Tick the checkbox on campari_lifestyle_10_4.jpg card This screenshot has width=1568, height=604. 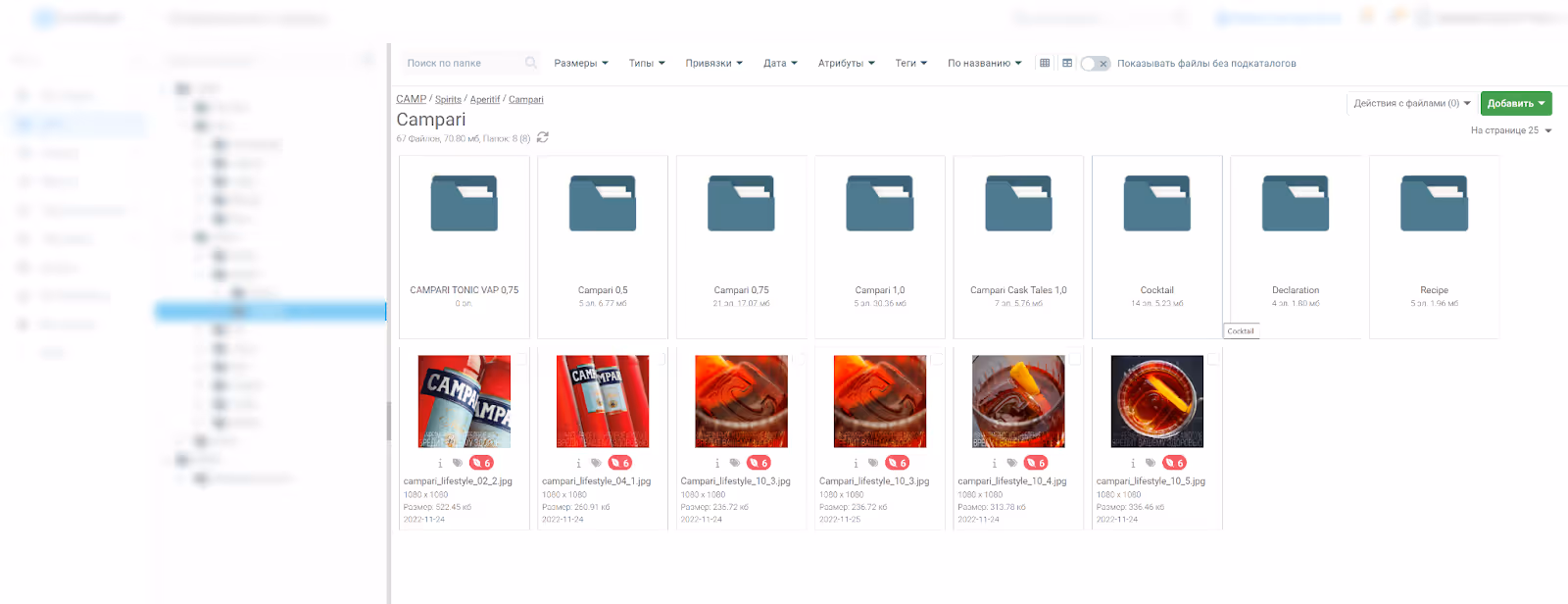pos(1076,360)
